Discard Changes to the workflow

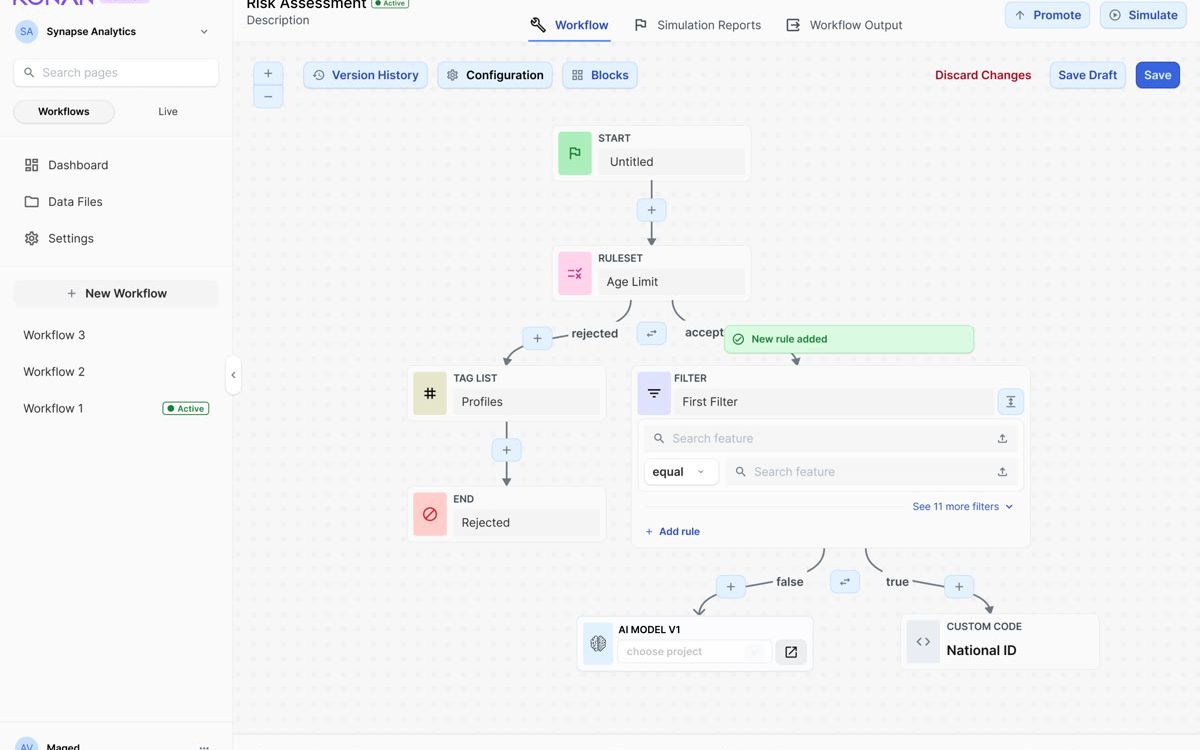(x=983, y=75)
